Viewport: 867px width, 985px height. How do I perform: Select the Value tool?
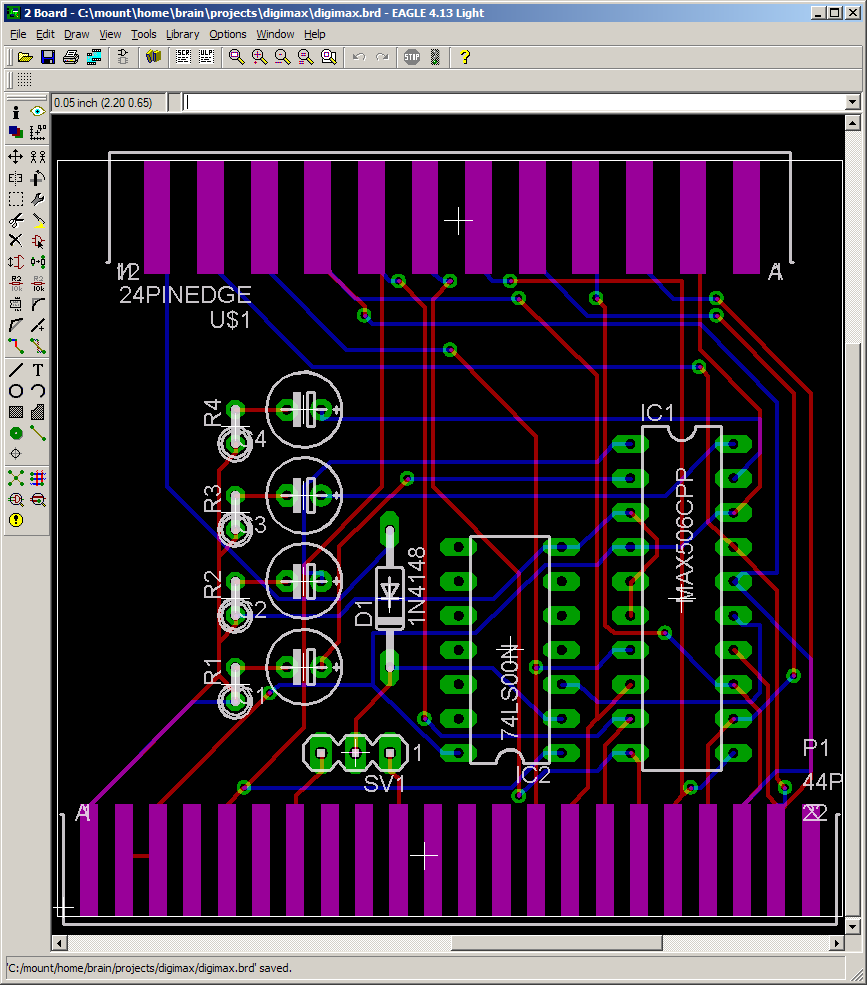pyautogui.click(x=38, y=283)
